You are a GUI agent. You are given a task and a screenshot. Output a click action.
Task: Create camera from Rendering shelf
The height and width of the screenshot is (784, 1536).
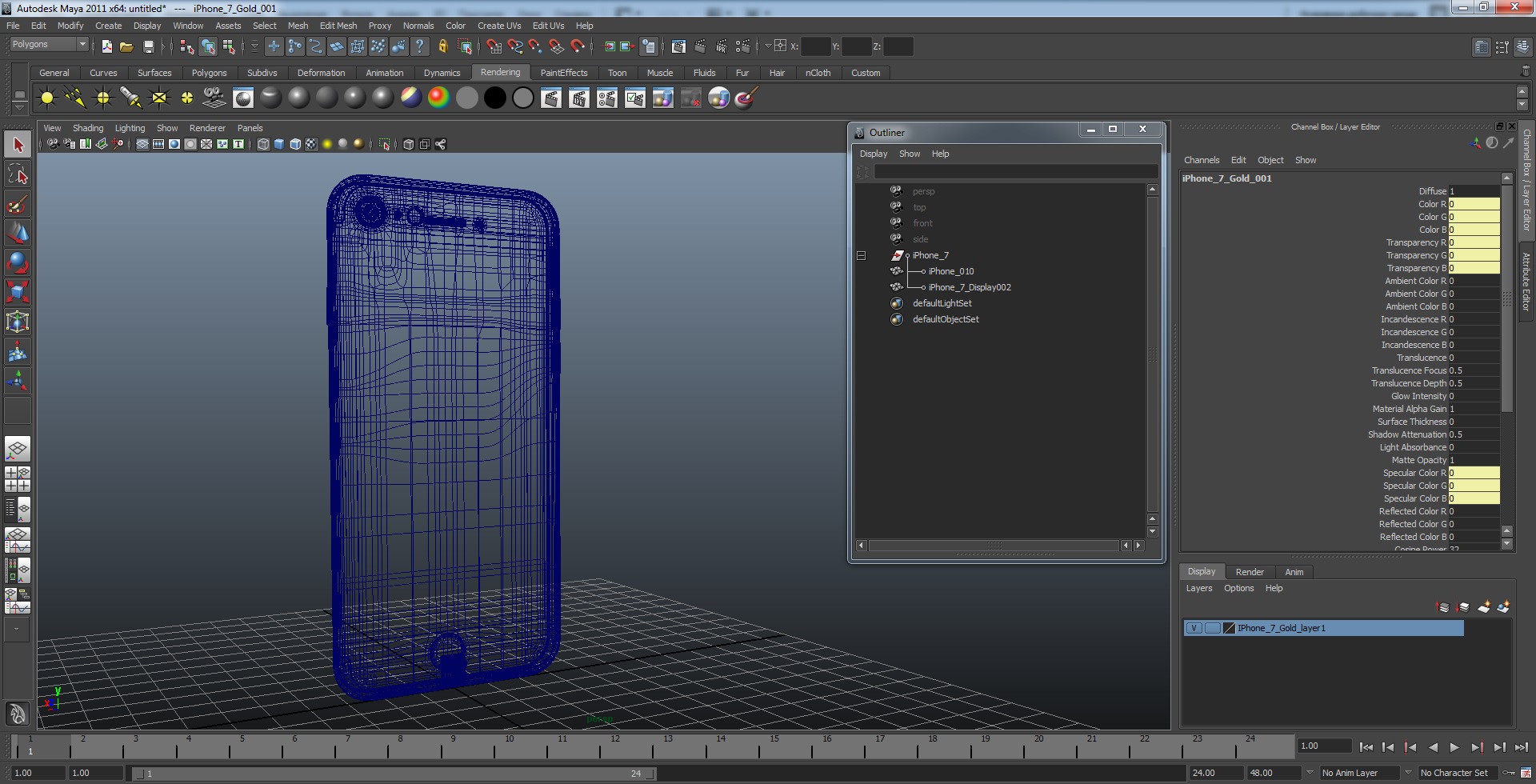click(x=214, y=98)
